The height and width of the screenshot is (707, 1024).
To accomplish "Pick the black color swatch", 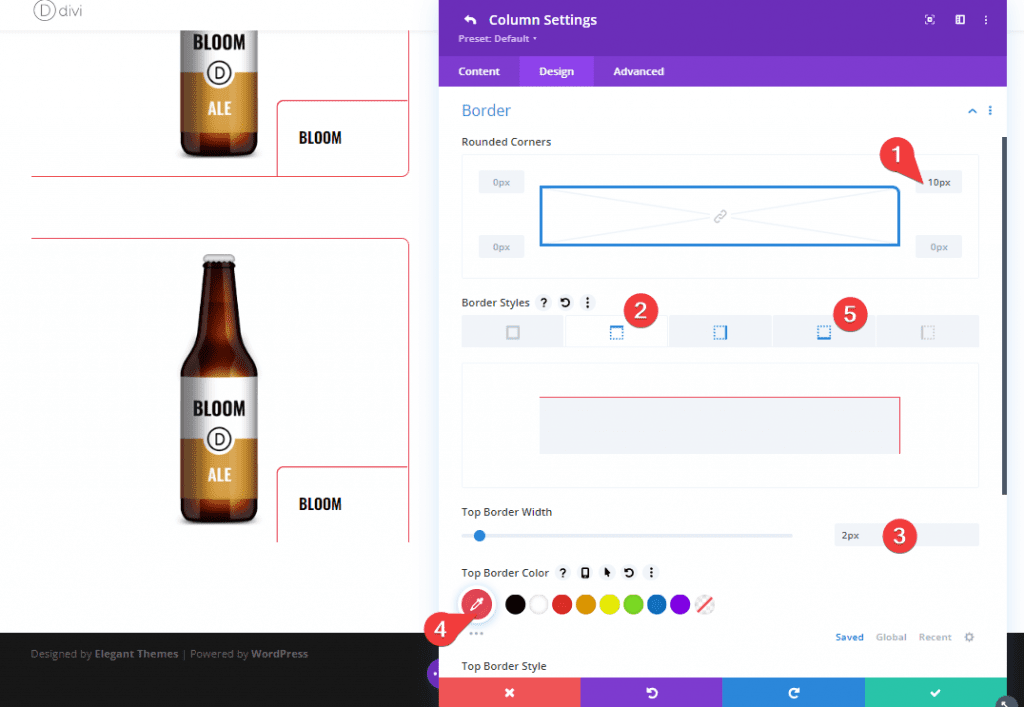I will pyautogui.click(x=515, y=605).
